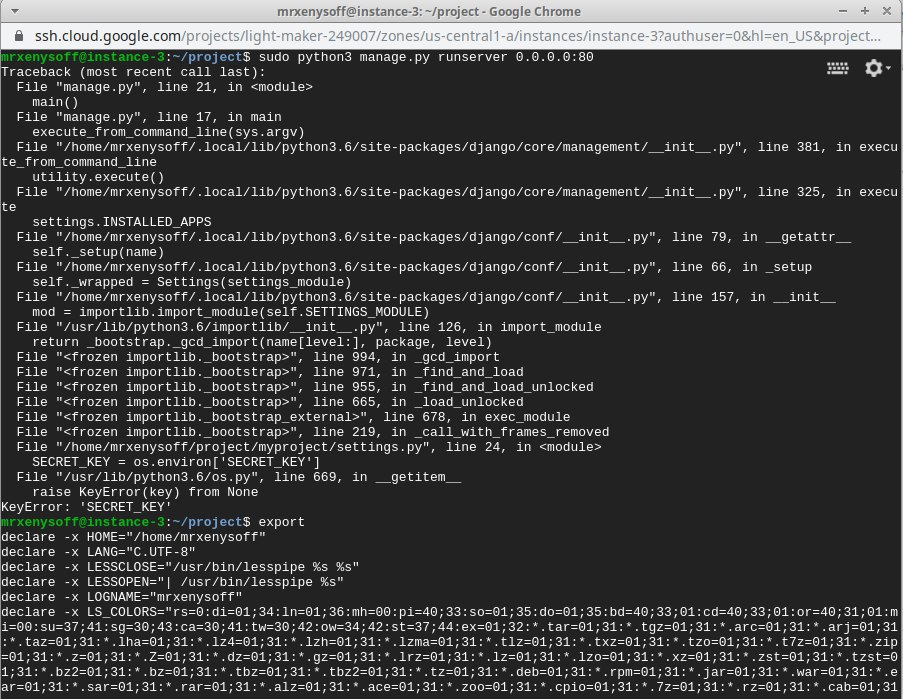Click the ssh.cloud.google.com address bar URL
This screenshot has height=699, width=903.
click(x=457, y=36)
